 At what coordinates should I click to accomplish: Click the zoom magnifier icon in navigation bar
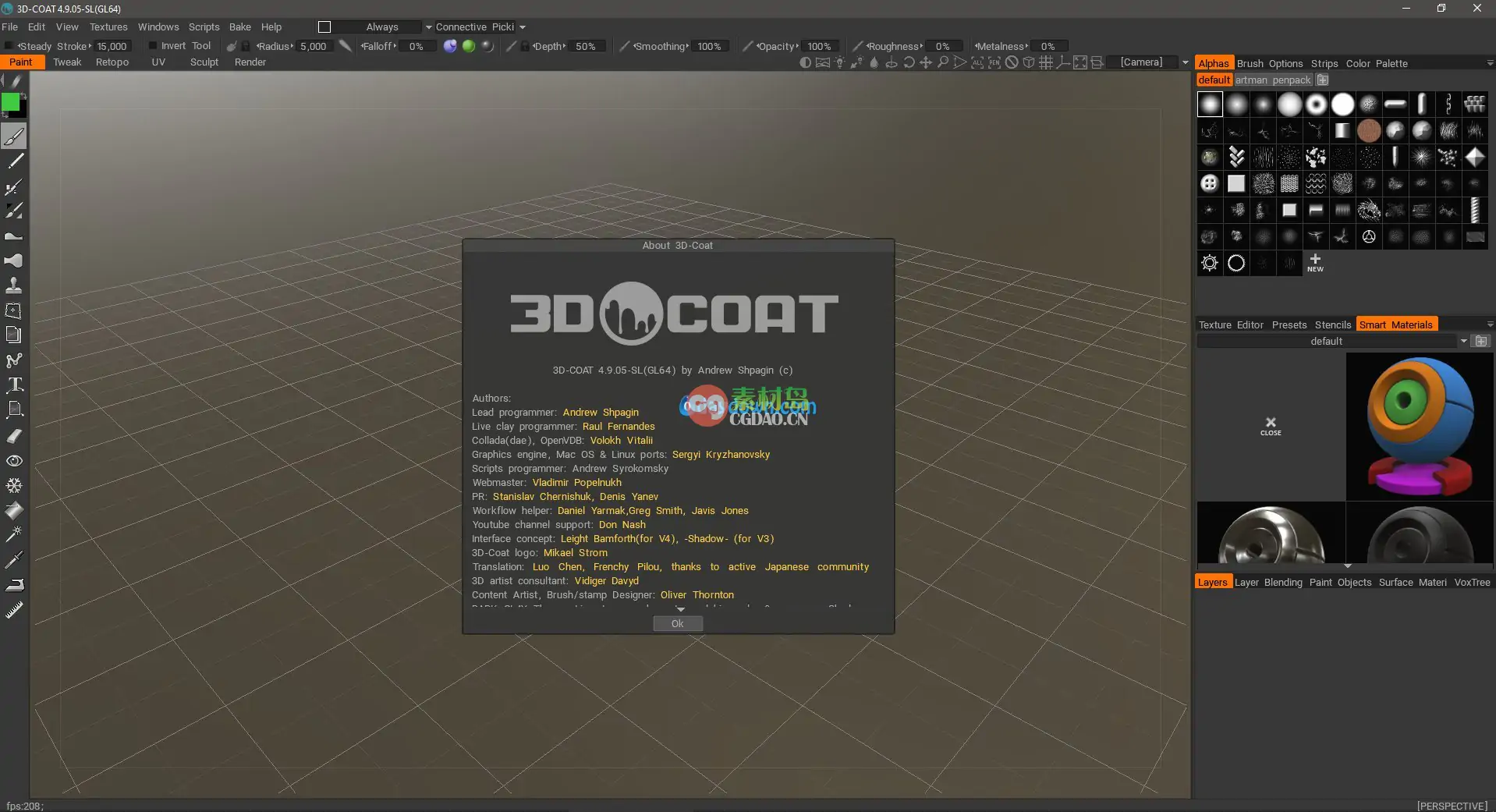tap(943, 62)
